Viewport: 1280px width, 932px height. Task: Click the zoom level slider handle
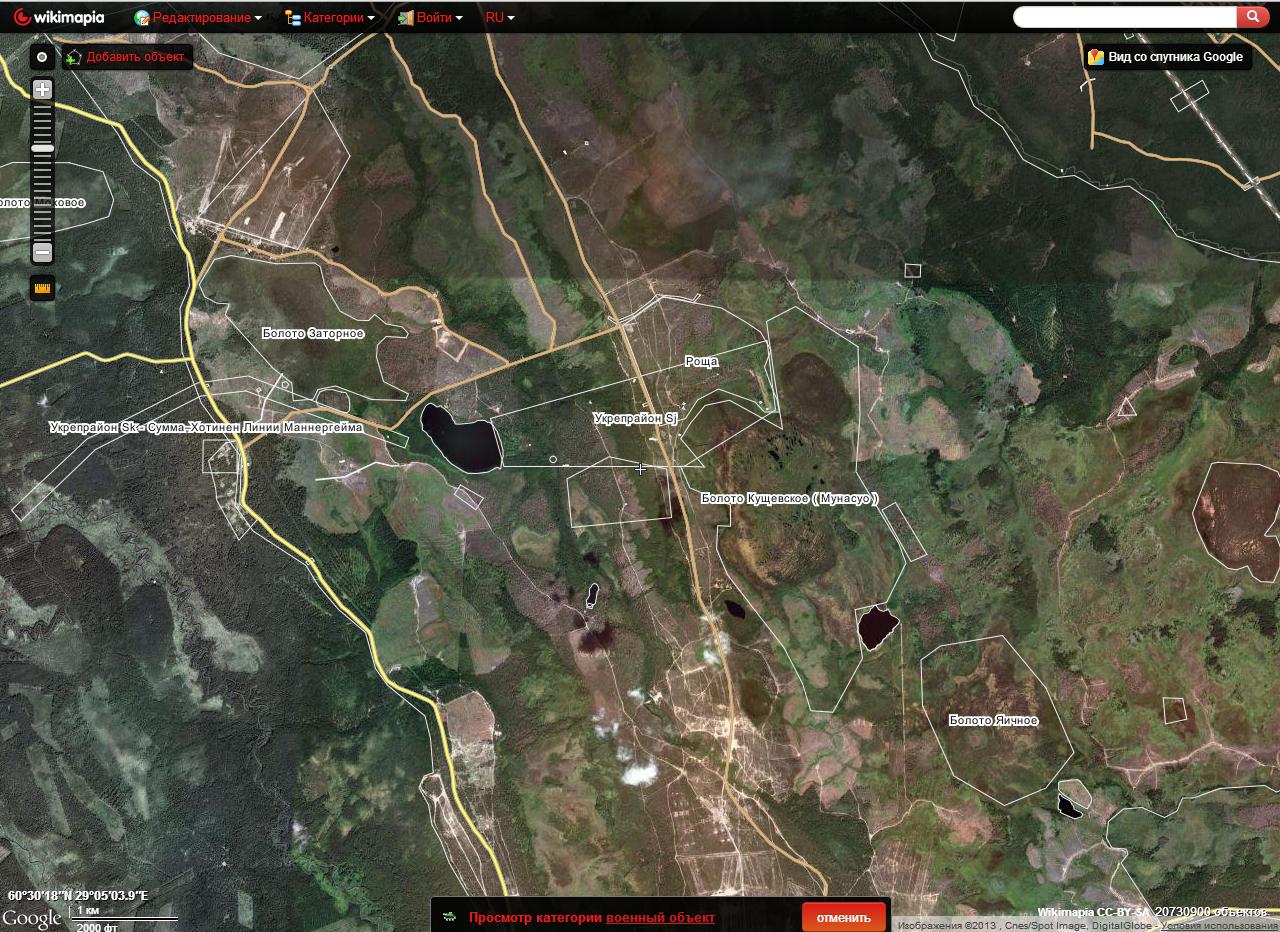42,148
